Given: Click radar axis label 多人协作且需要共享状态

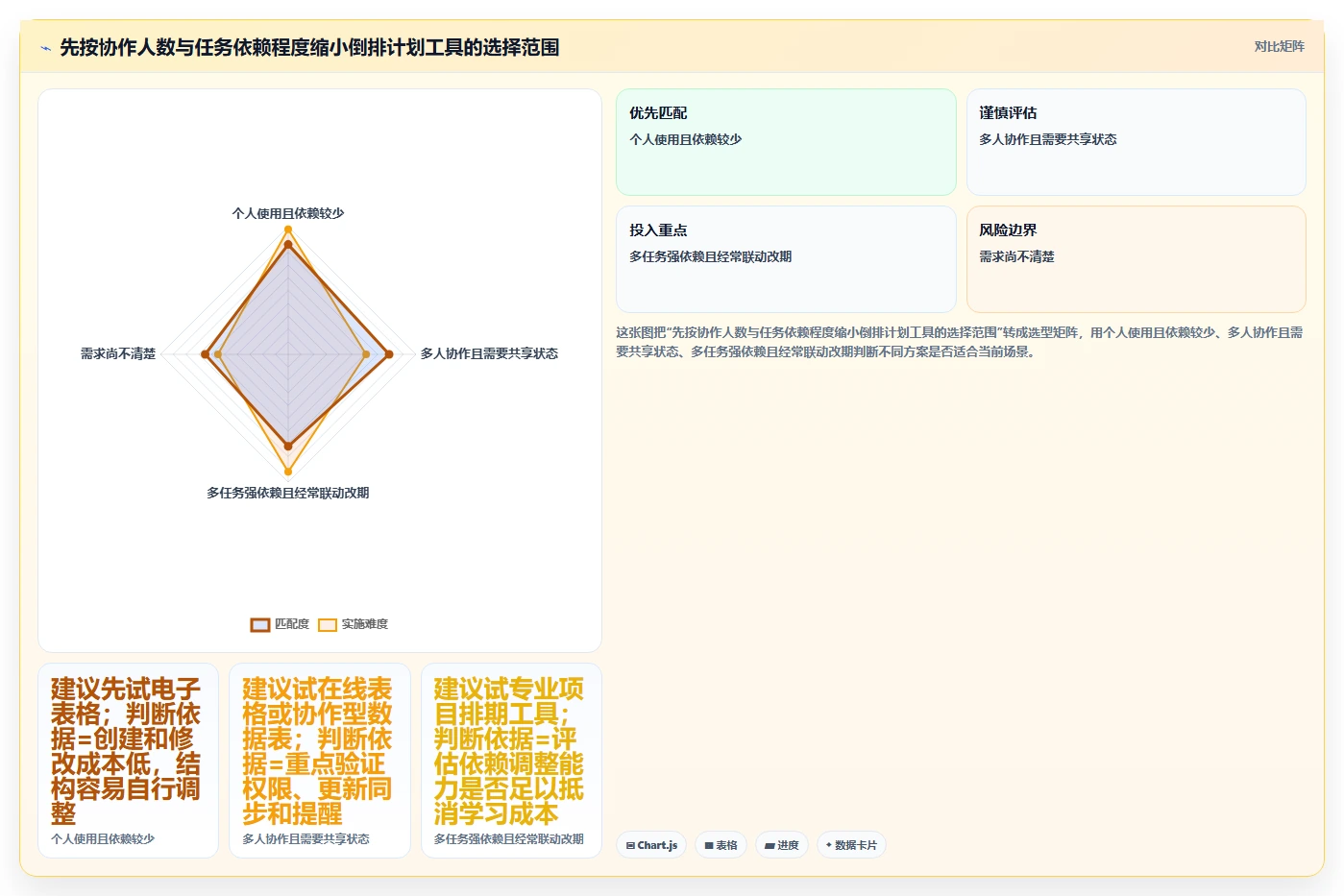Looking at the screenshot, I should pyautogui.click(x=489, y=353).
